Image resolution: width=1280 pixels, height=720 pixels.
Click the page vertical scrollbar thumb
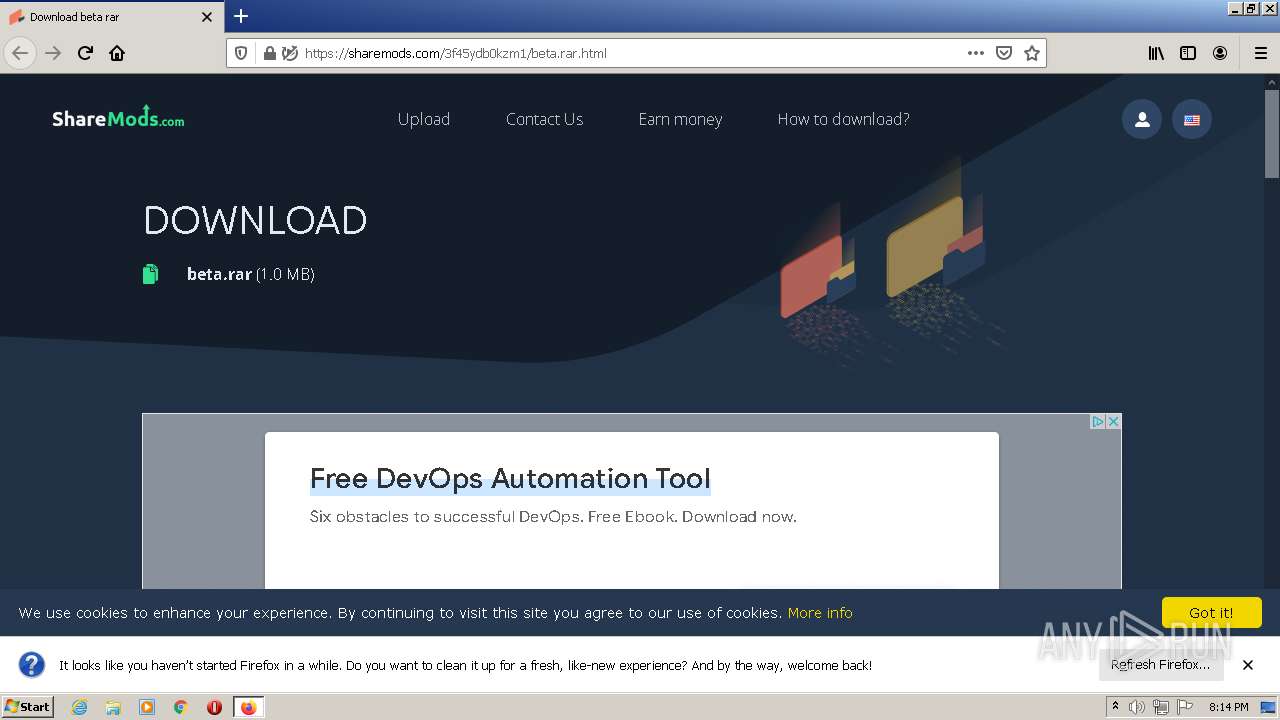click(1272, 136)
